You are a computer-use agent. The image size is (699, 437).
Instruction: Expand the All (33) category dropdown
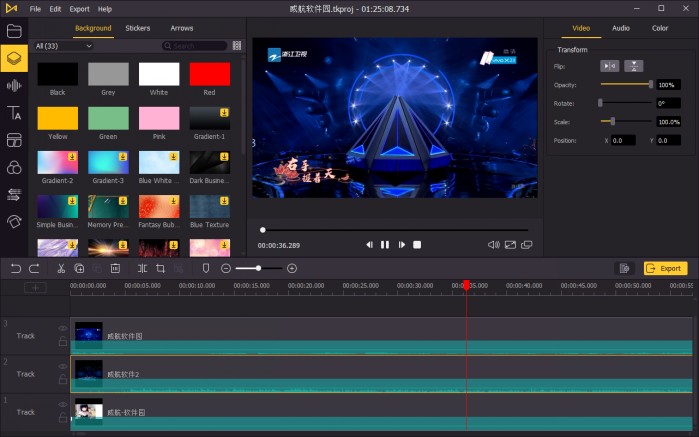click(63, 45)
